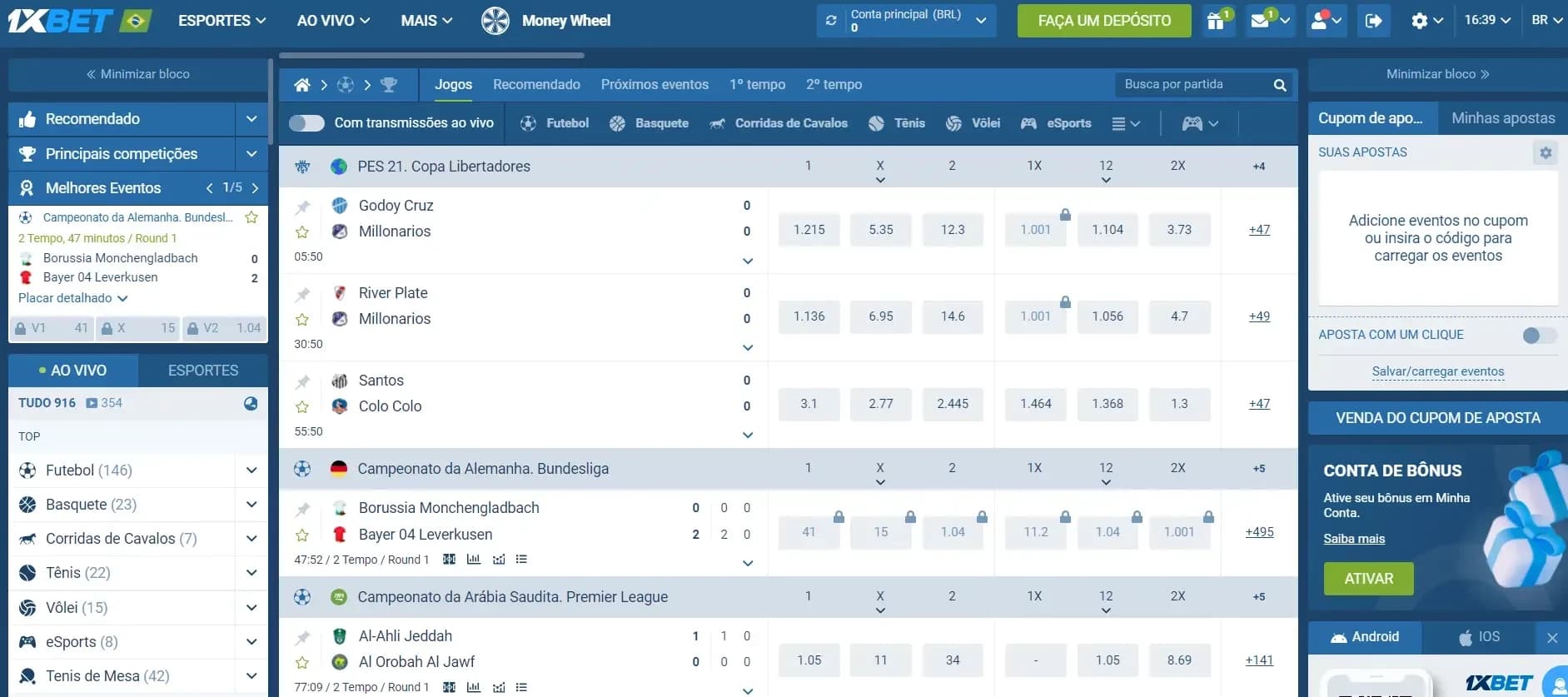Click the logout arrow icon
Screen dimensions: 1568x697
(x=1373, y=21)
